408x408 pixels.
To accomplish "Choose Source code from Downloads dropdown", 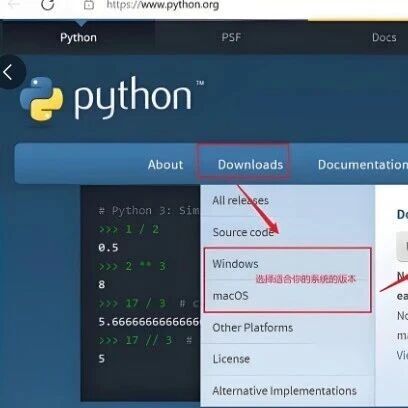I will pos(243,232).
